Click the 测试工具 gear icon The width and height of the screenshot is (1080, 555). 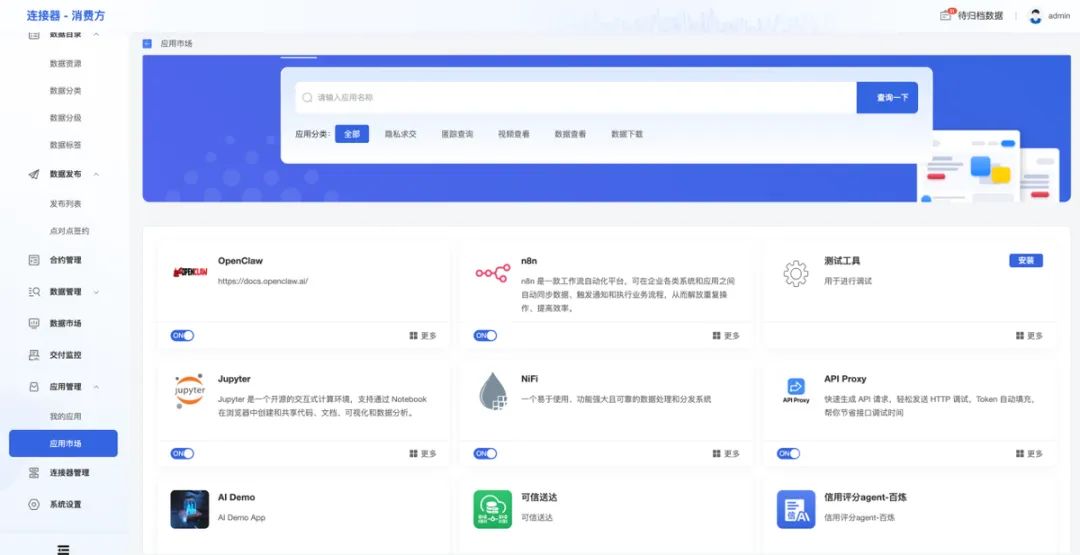pyautogui.click(x=796, y=273)
